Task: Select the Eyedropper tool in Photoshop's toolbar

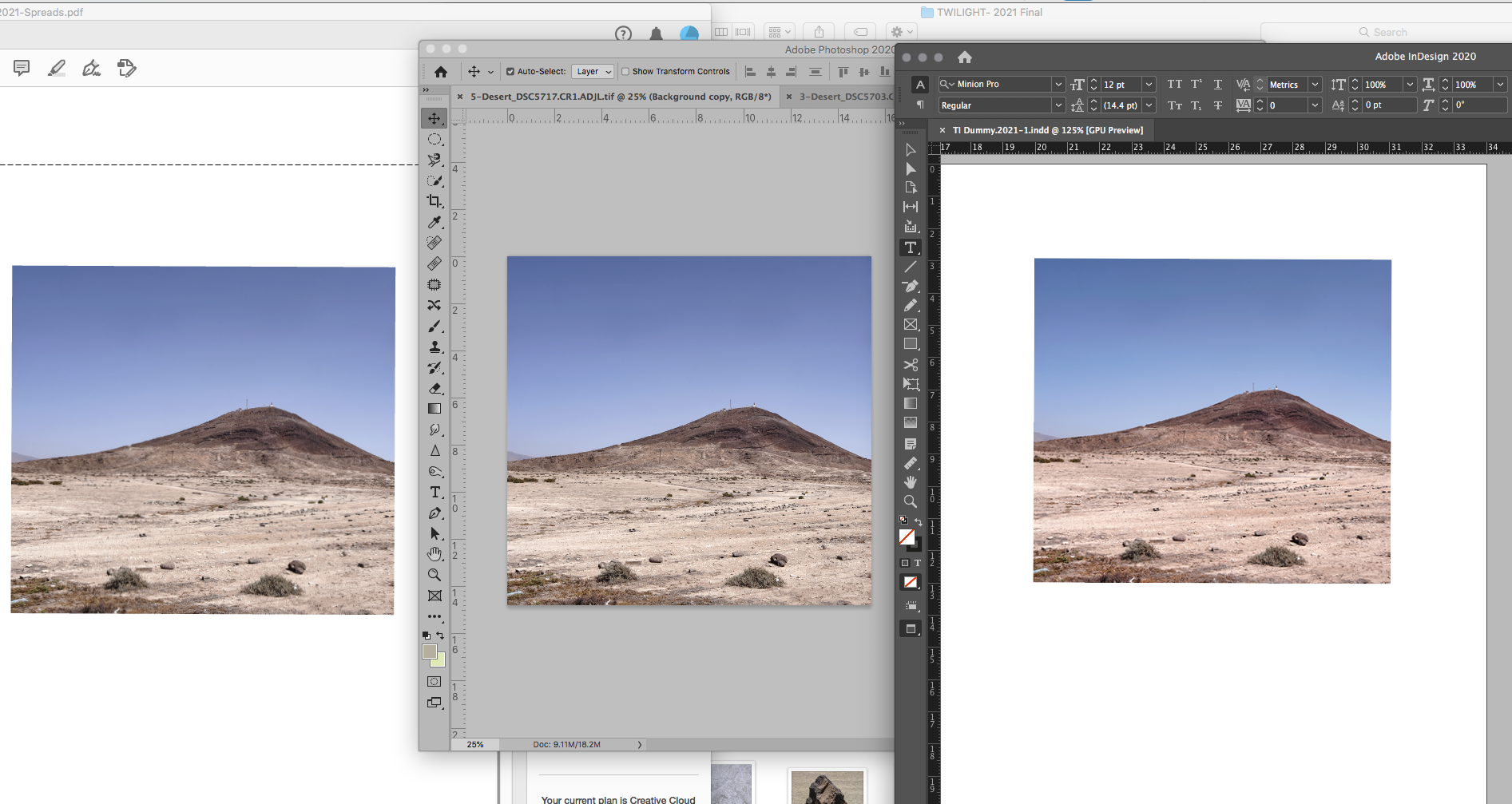Action: (x=435, y=222)
